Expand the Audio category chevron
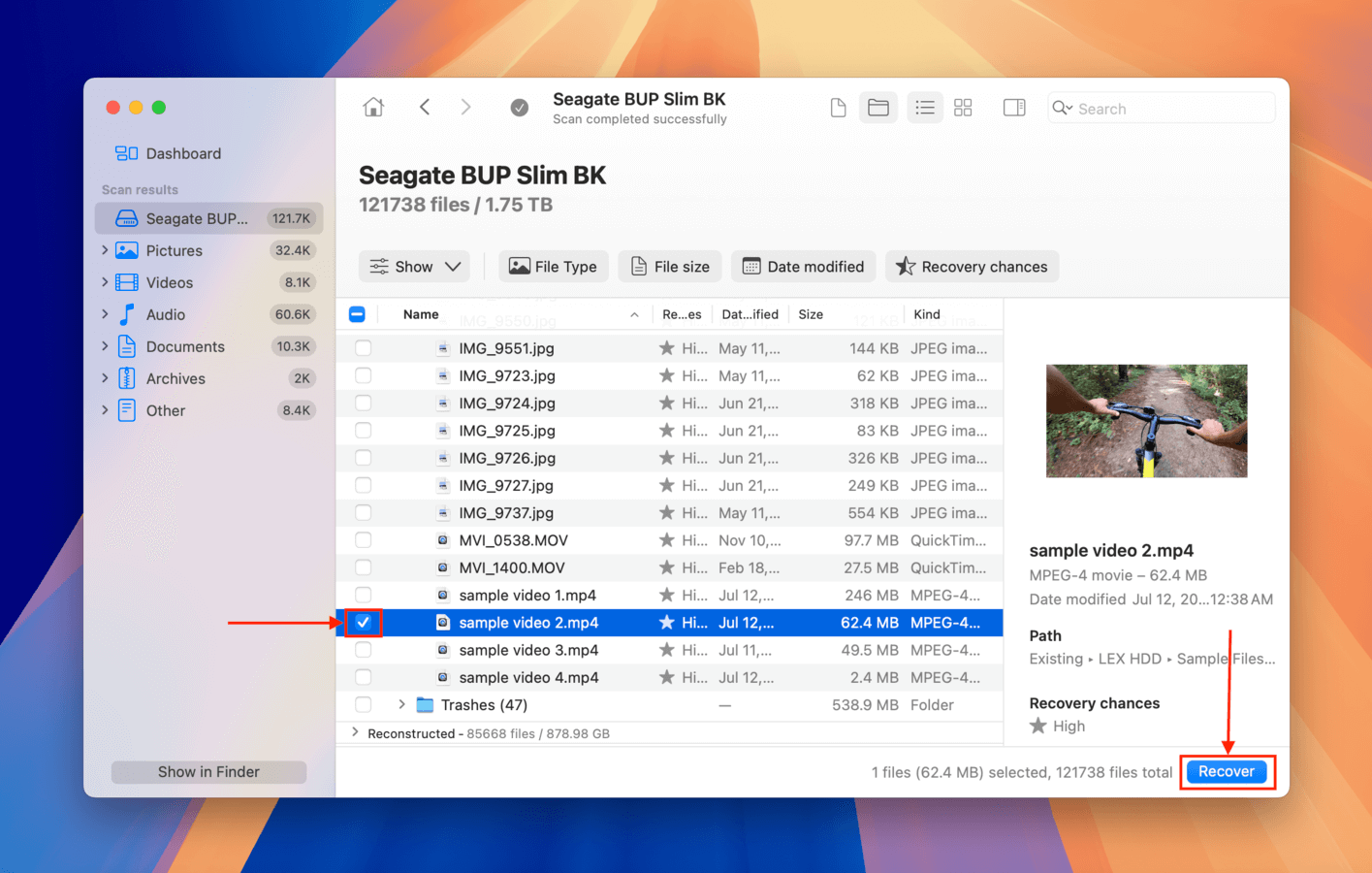Image resolution: width=1372 pixels, height=873 pixels. click(x=105, y=314)
